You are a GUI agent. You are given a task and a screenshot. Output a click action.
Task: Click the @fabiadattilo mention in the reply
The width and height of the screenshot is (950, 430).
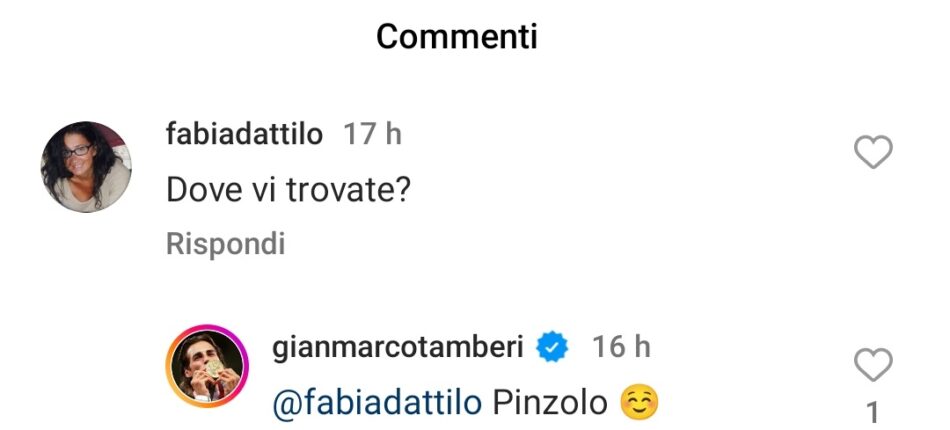[377, 403]
